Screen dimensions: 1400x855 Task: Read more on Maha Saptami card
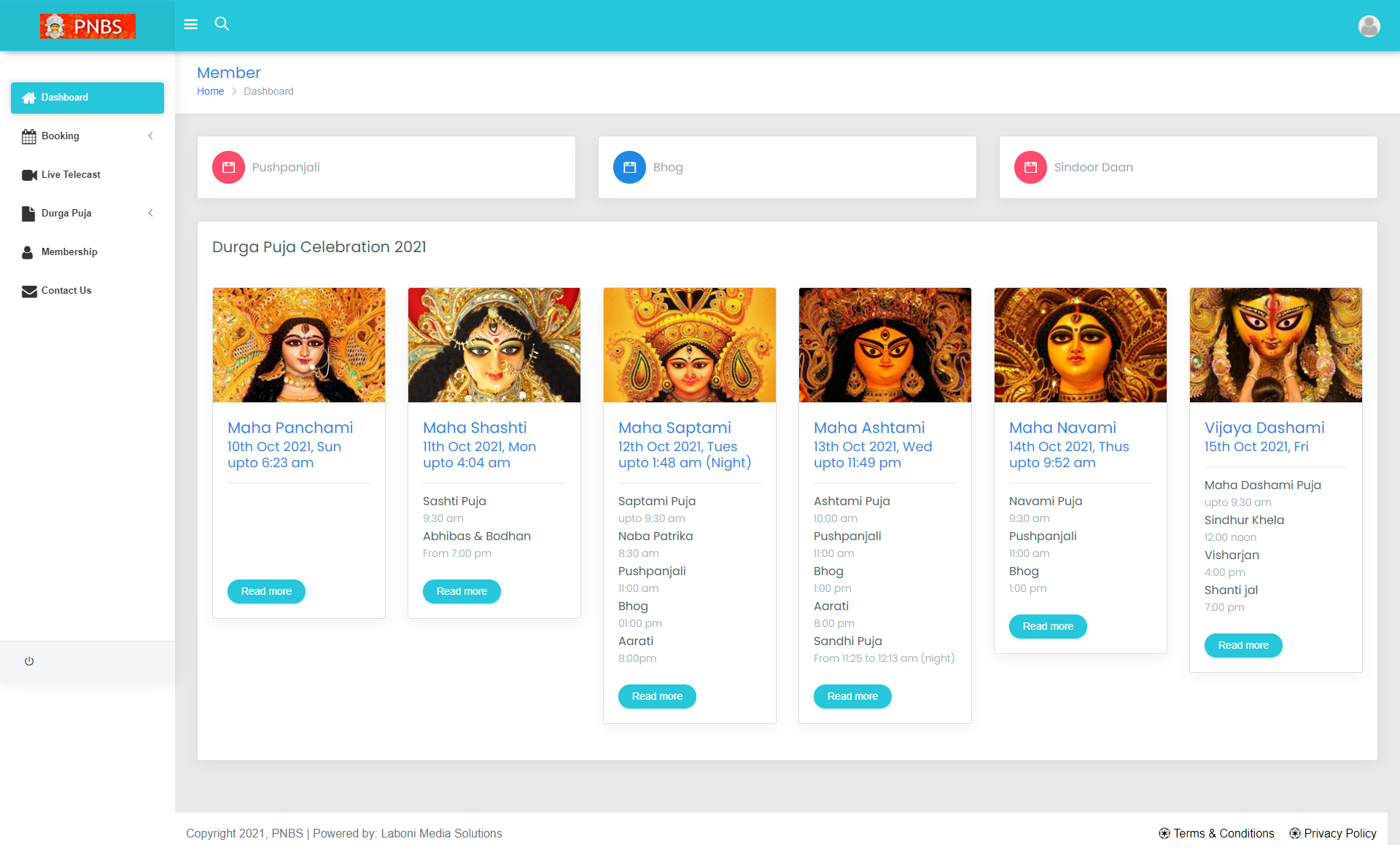(x=657, y=696)
